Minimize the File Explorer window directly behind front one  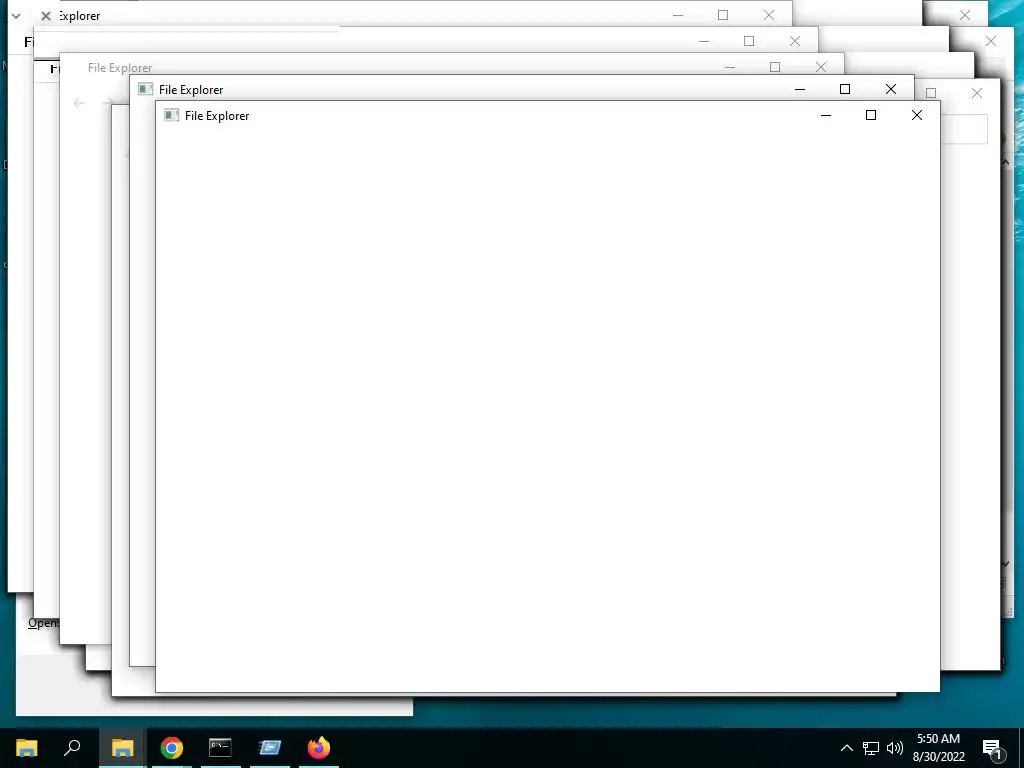800,89
